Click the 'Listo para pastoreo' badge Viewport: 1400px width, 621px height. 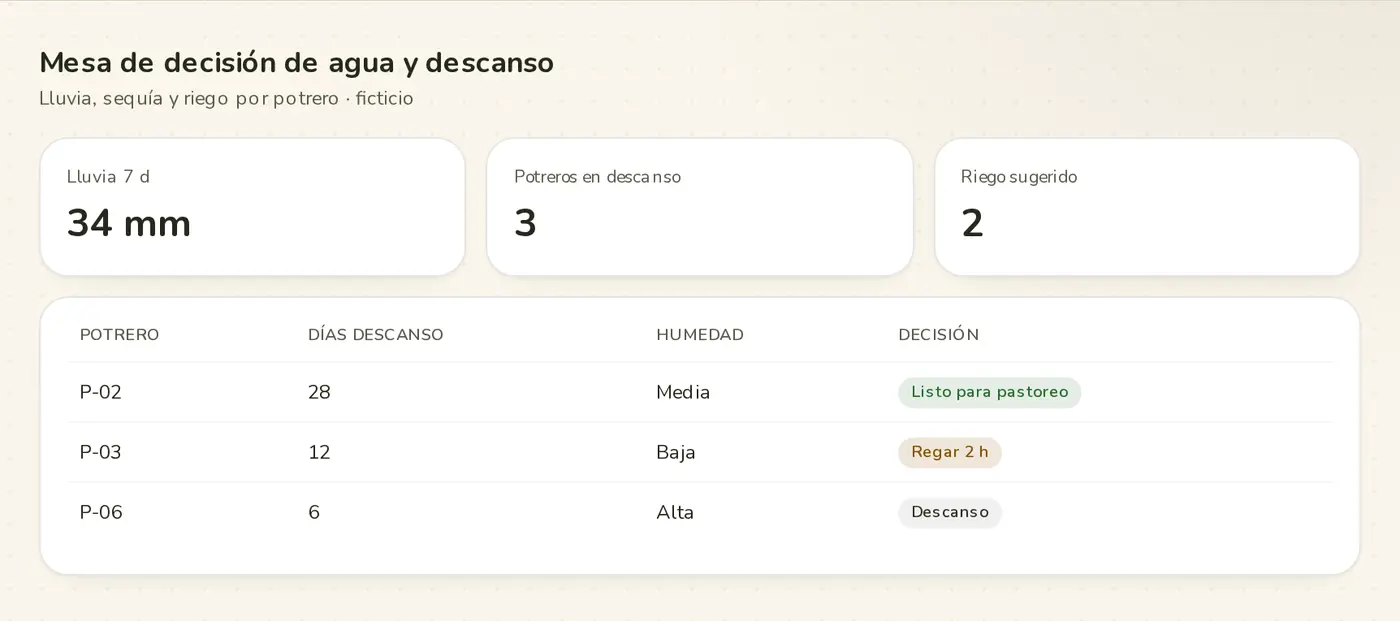(x=989, y=392)
